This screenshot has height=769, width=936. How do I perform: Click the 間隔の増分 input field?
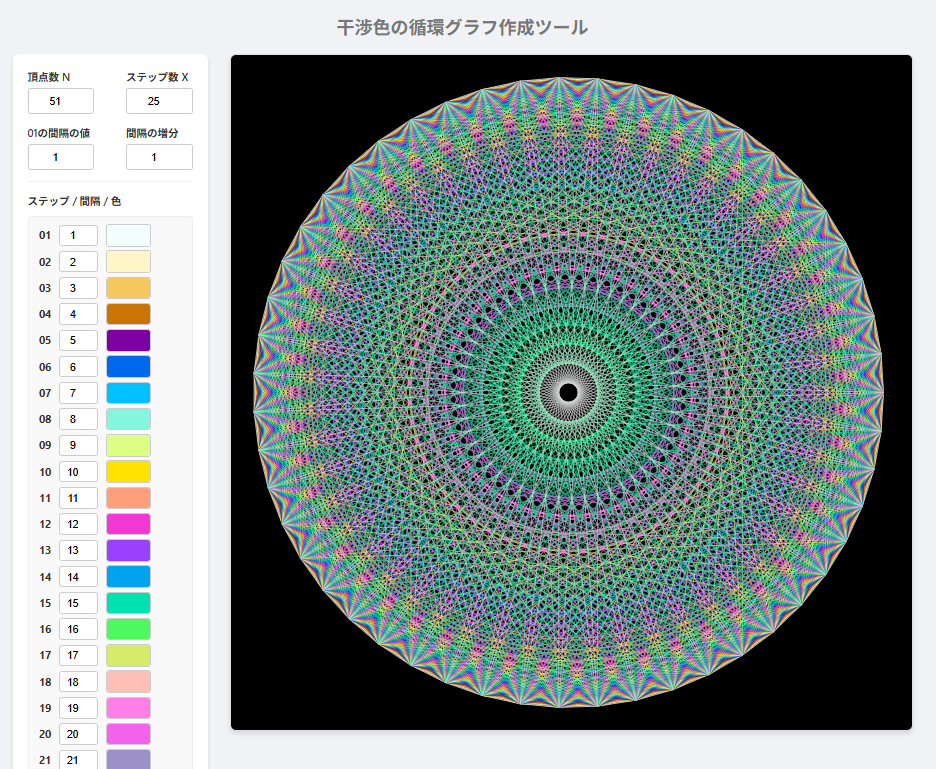pyautogui.click(x=159, y=157)
